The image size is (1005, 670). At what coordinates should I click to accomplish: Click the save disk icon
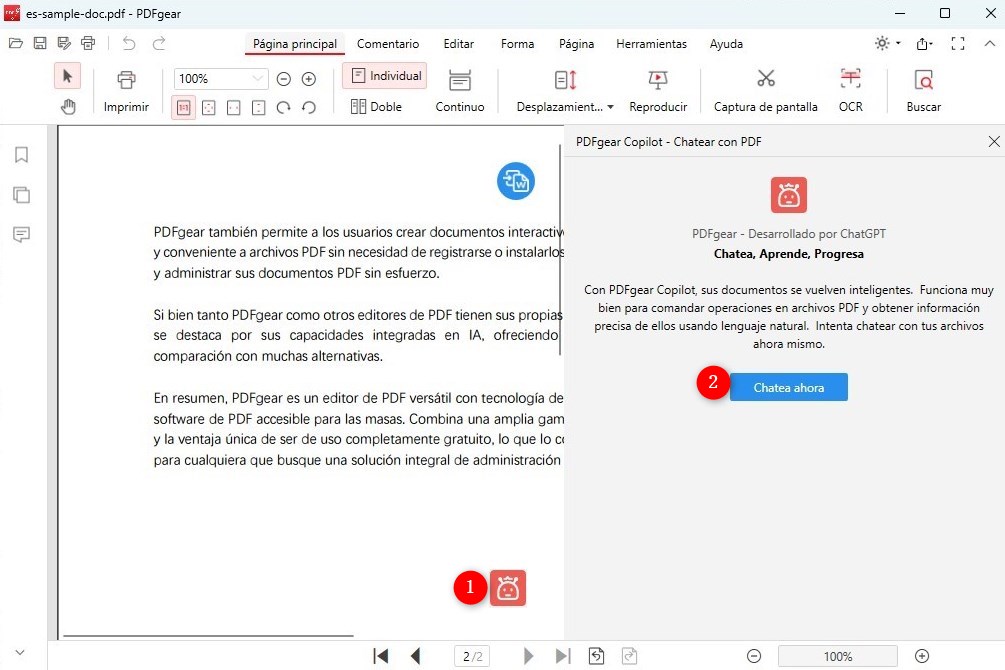tap(40, 44)
